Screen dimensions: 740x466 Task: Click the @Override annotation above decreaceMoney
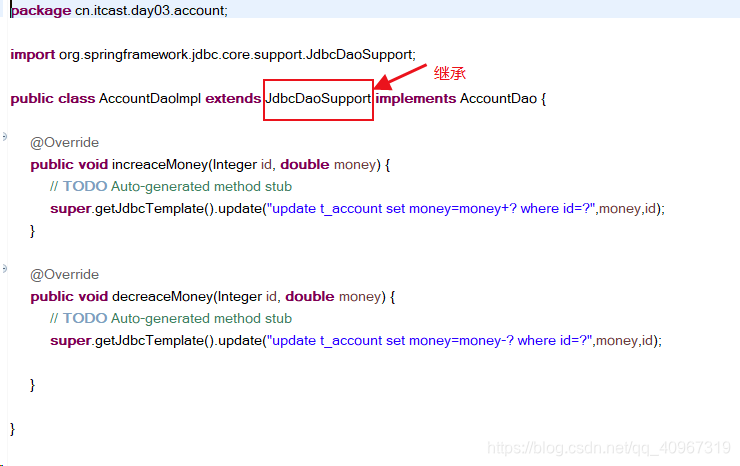64,274
